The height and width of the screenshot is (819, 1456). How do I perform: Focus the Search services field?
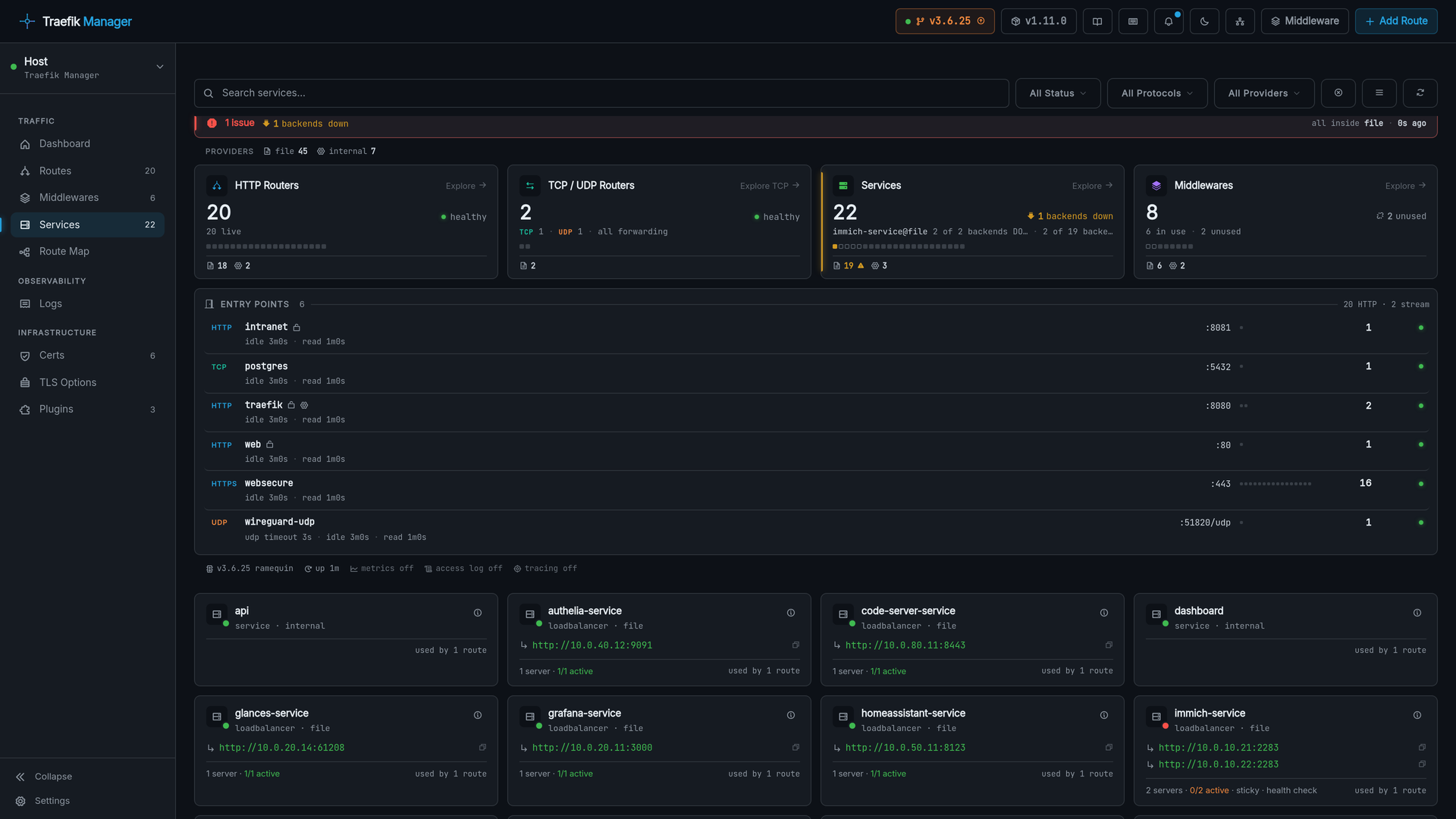tap(601, 93)
